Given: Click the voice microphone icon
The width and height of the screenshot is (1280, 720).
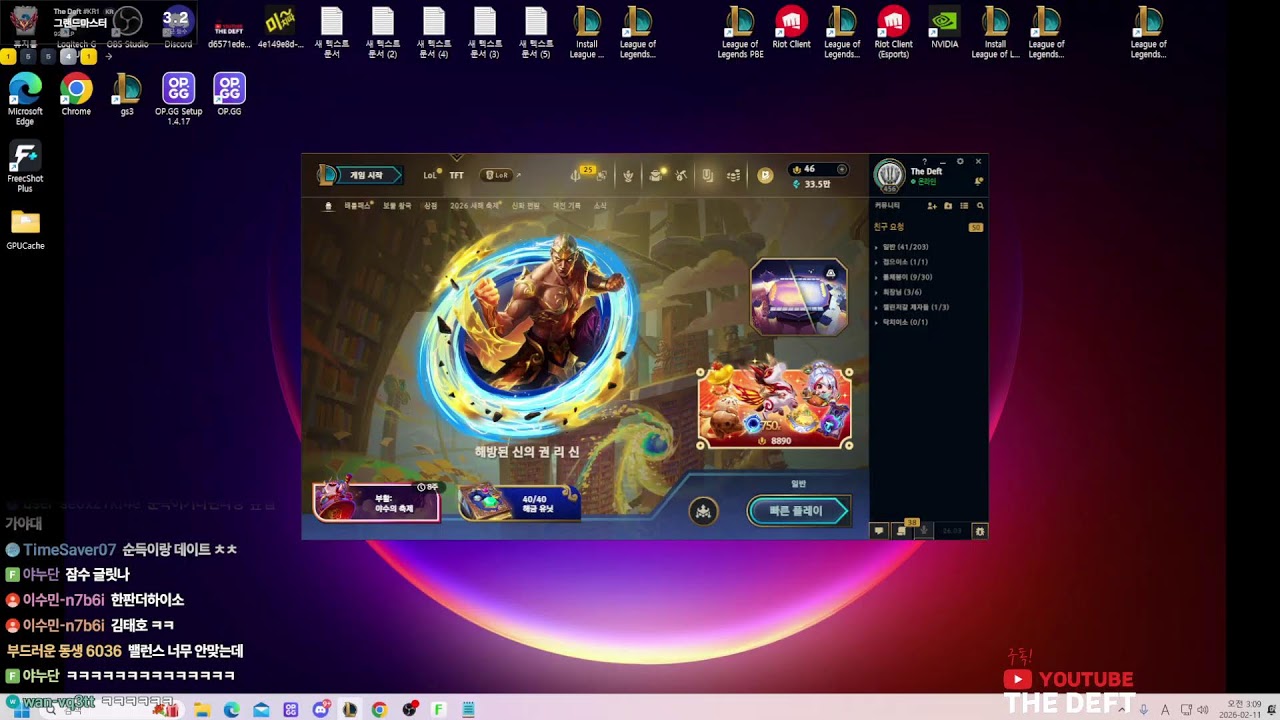Looking at the screenshot, I should coord(925,530).
